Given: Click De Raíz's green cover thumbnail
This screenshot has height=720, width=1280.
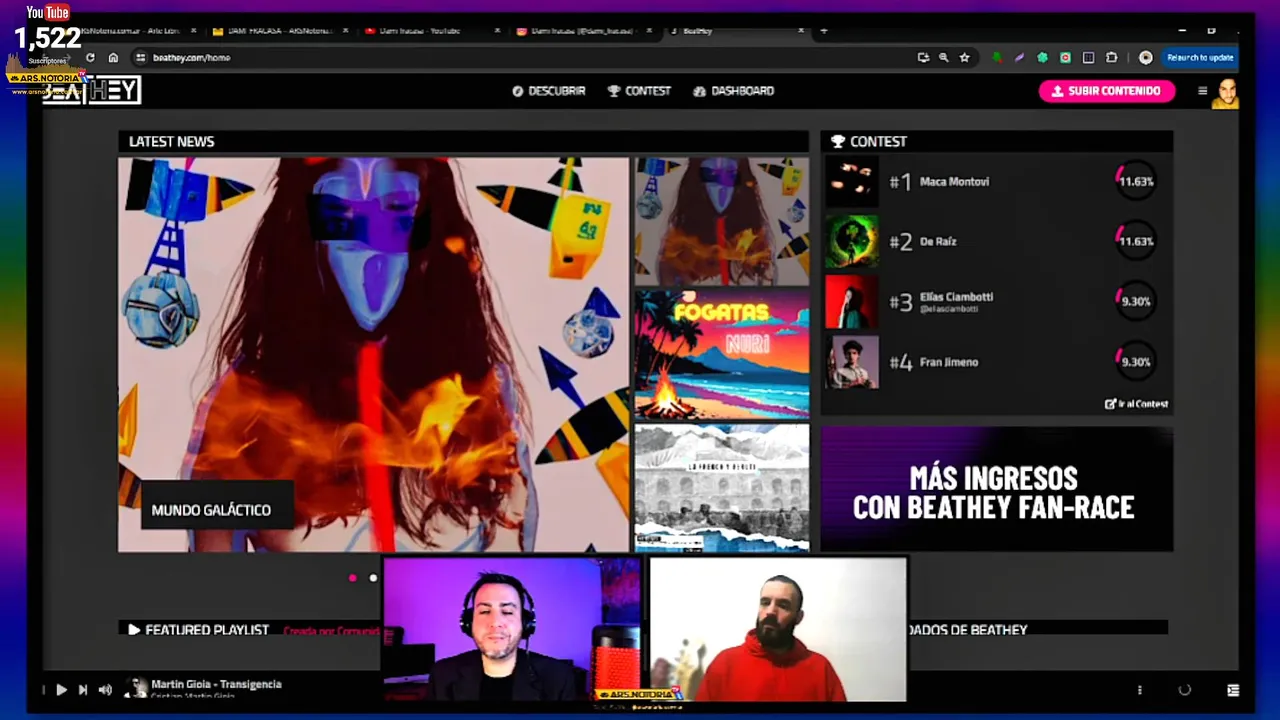Looking at the screenshot, I should click(851, 242).
